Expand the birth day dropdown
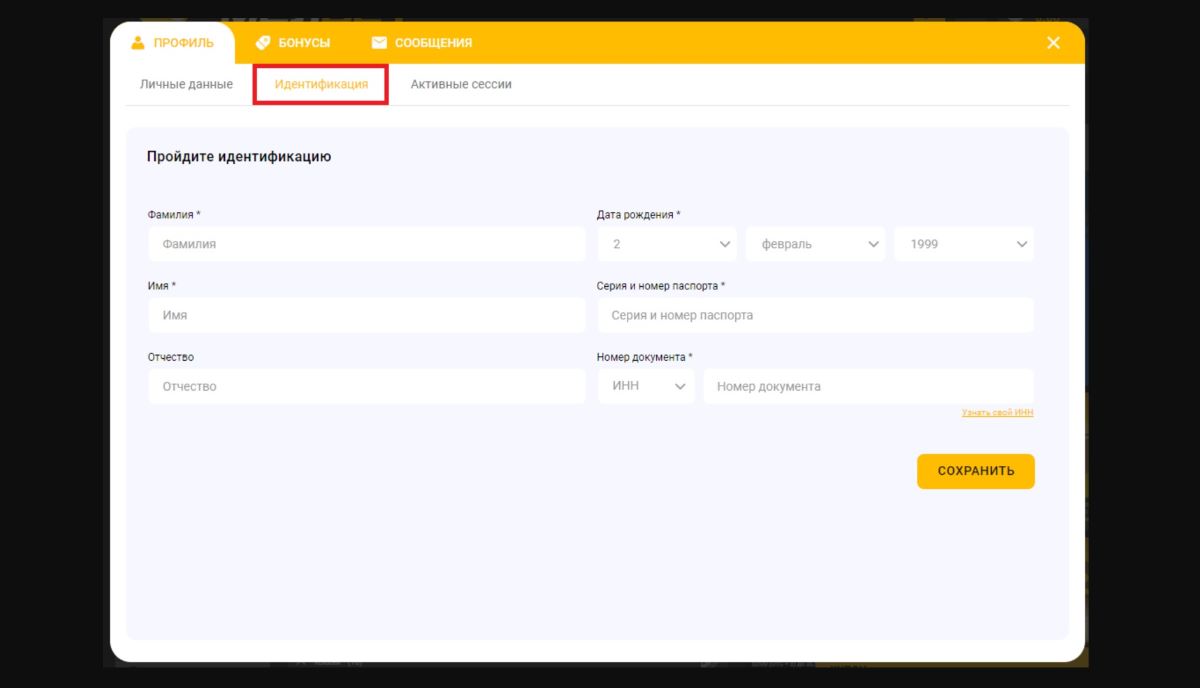 (667, 244)
